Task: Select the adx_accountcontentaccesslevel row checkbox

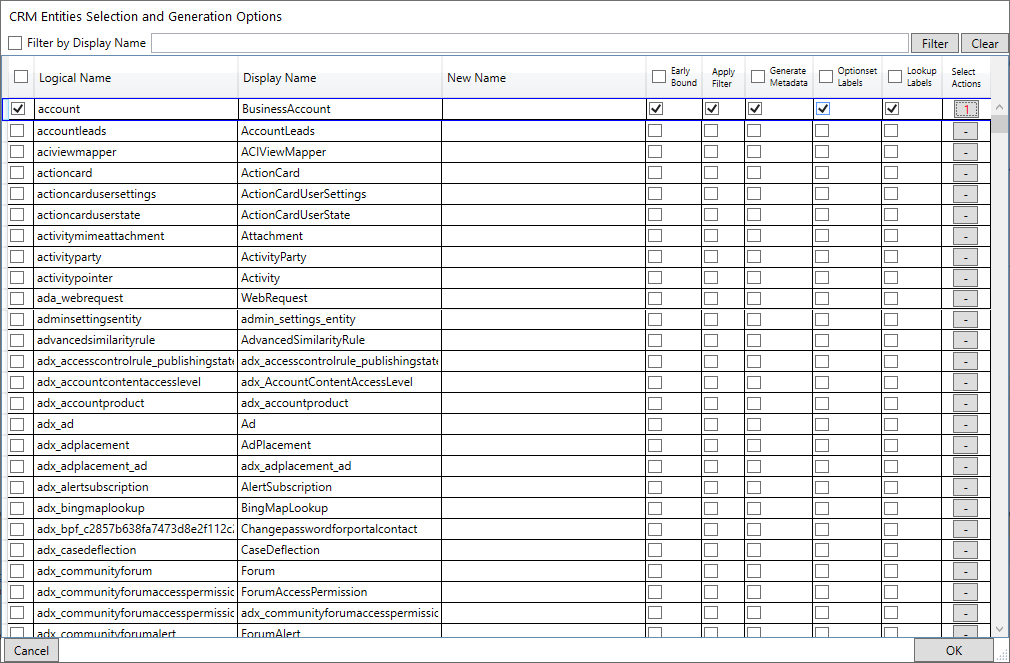Action: [x=17, y=382]
